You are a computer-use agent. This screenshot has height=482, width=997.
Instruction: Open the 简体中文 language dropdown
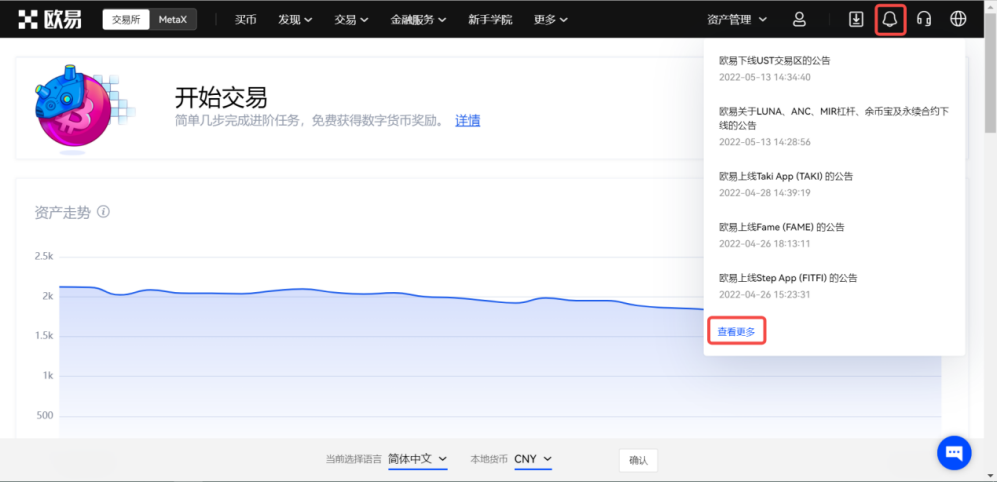[418, 459]
